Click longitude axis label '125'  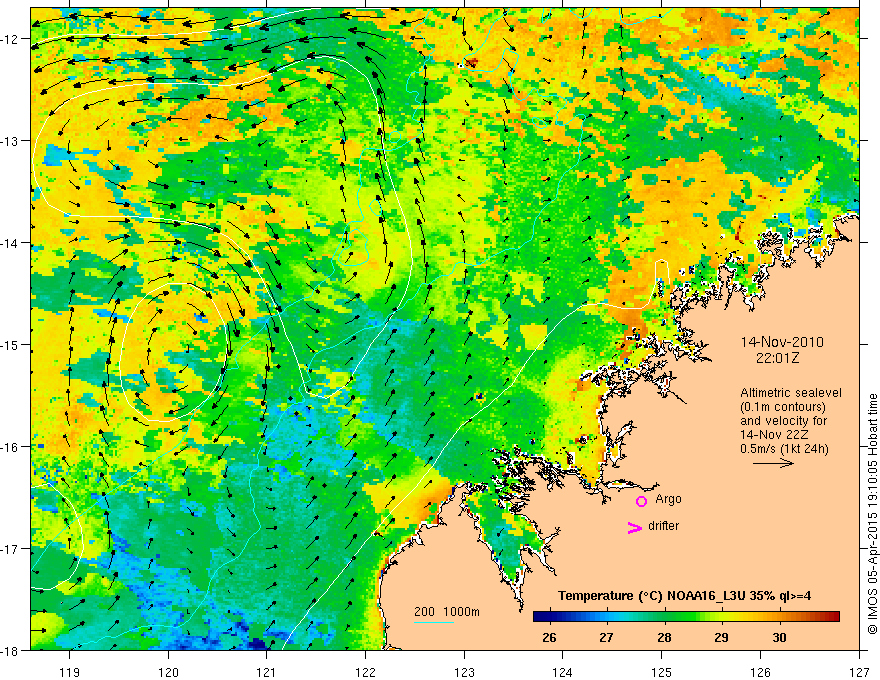(662, 672)
